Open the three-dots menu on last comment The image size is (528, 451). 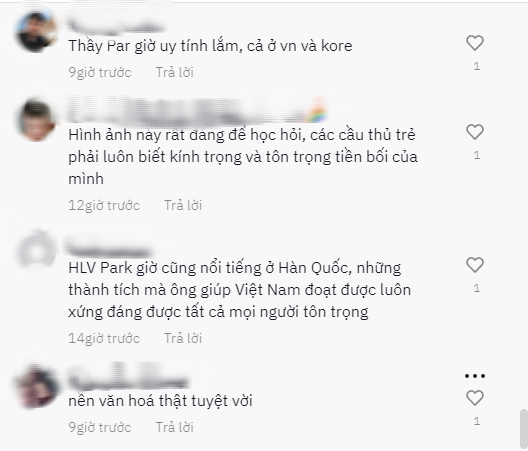pyautogui.click(x=475, y=376)
